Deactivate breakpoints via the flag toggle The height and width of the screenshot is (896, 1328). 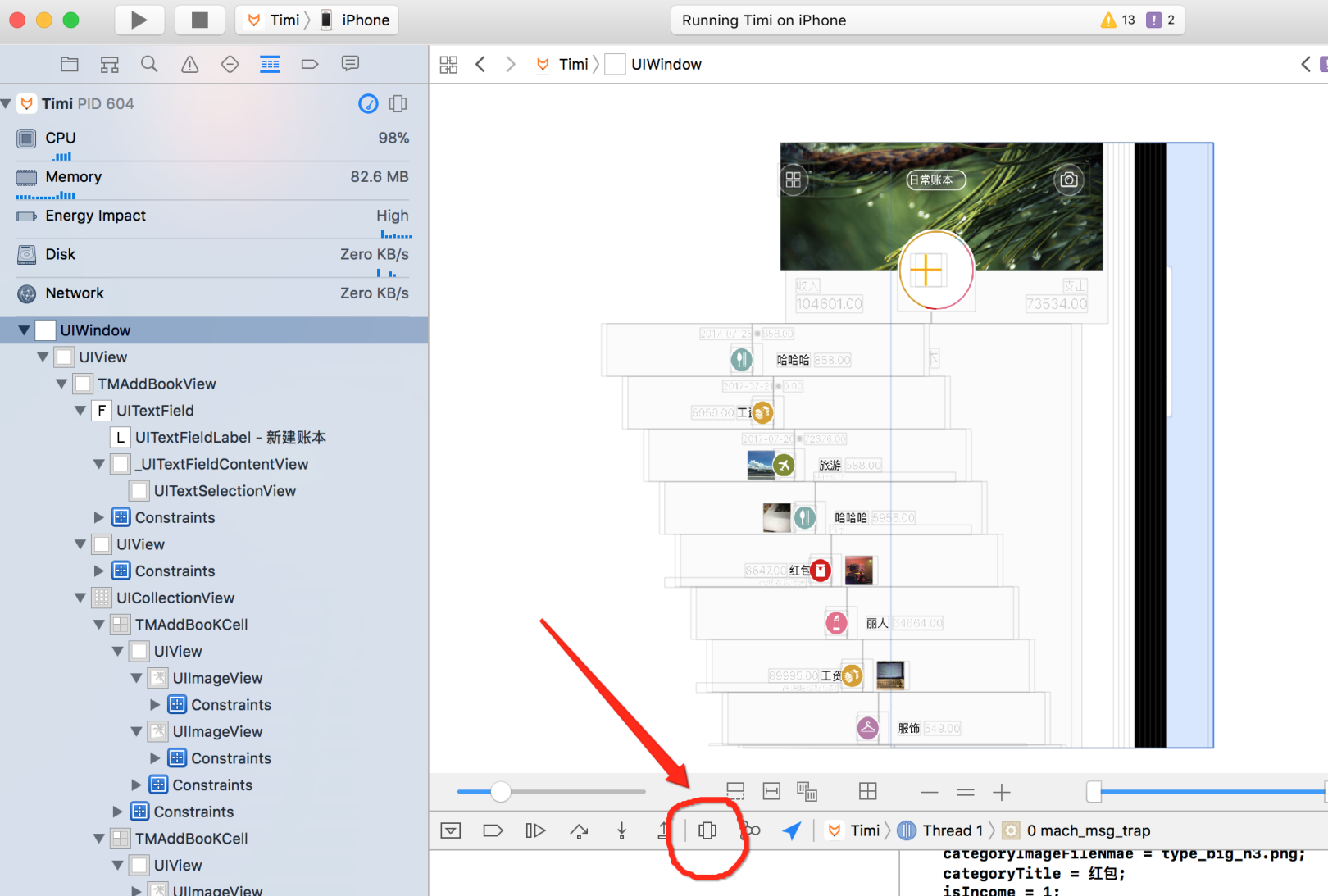coord(493,830)
